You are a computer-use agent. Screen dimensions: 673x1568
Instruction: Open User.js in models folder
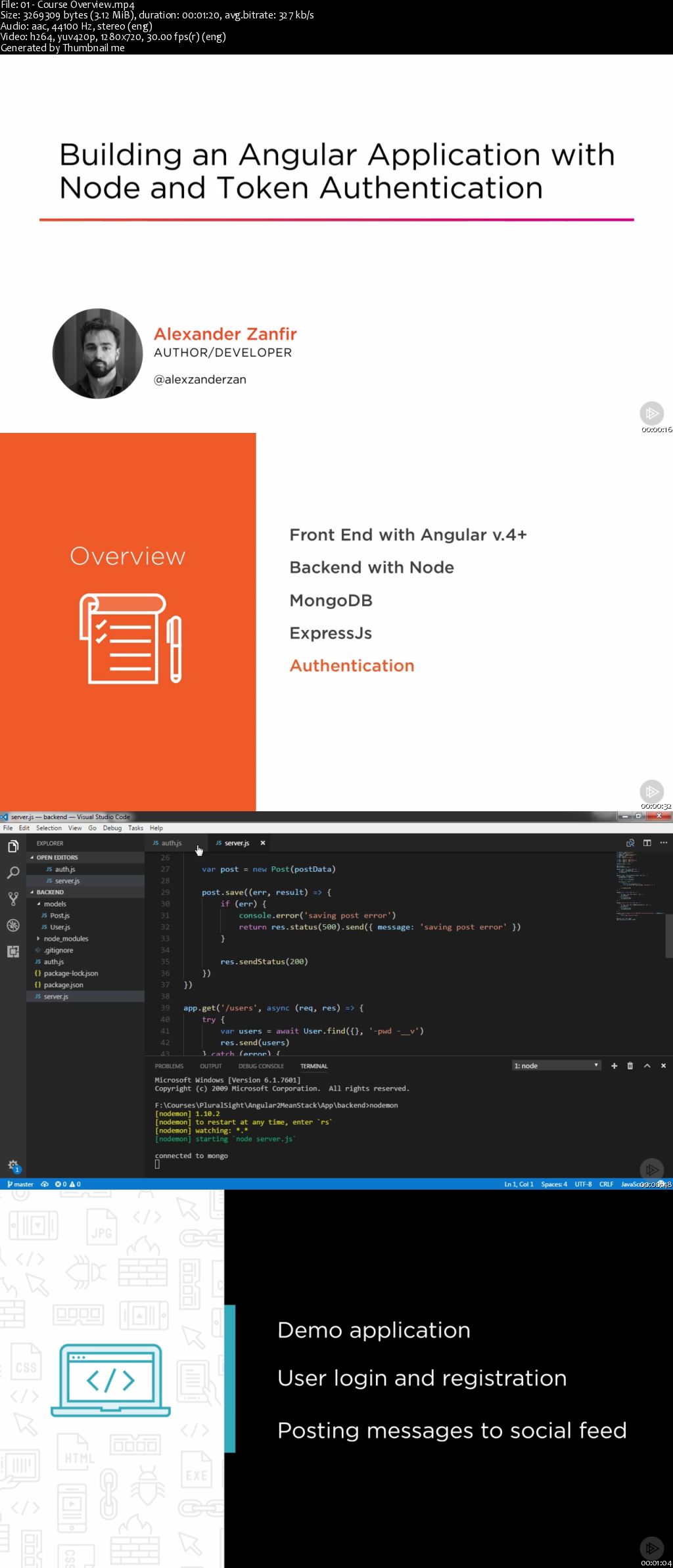point(85,927)
